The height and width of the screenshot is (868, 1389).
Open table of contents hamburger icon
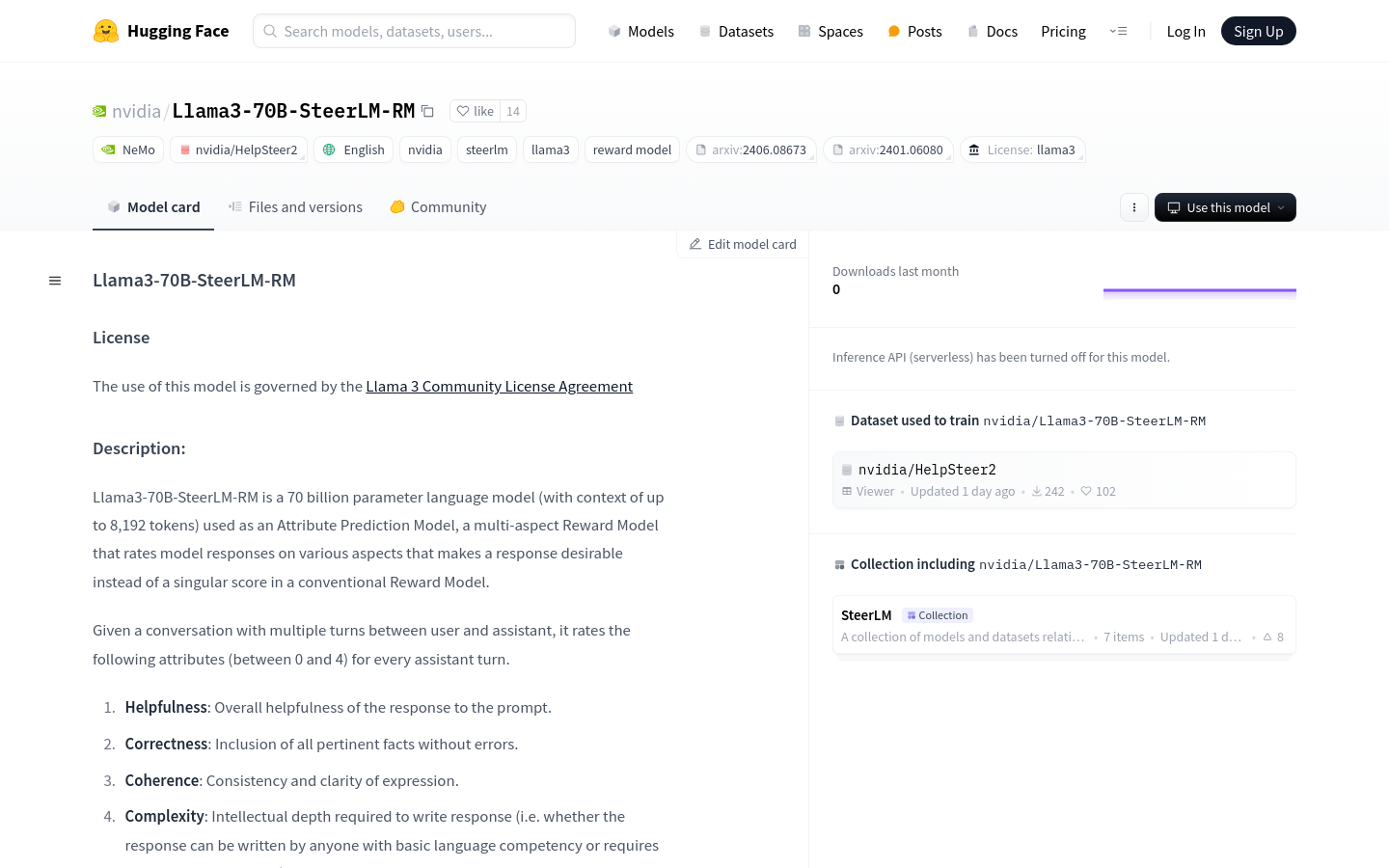[55, 281]
